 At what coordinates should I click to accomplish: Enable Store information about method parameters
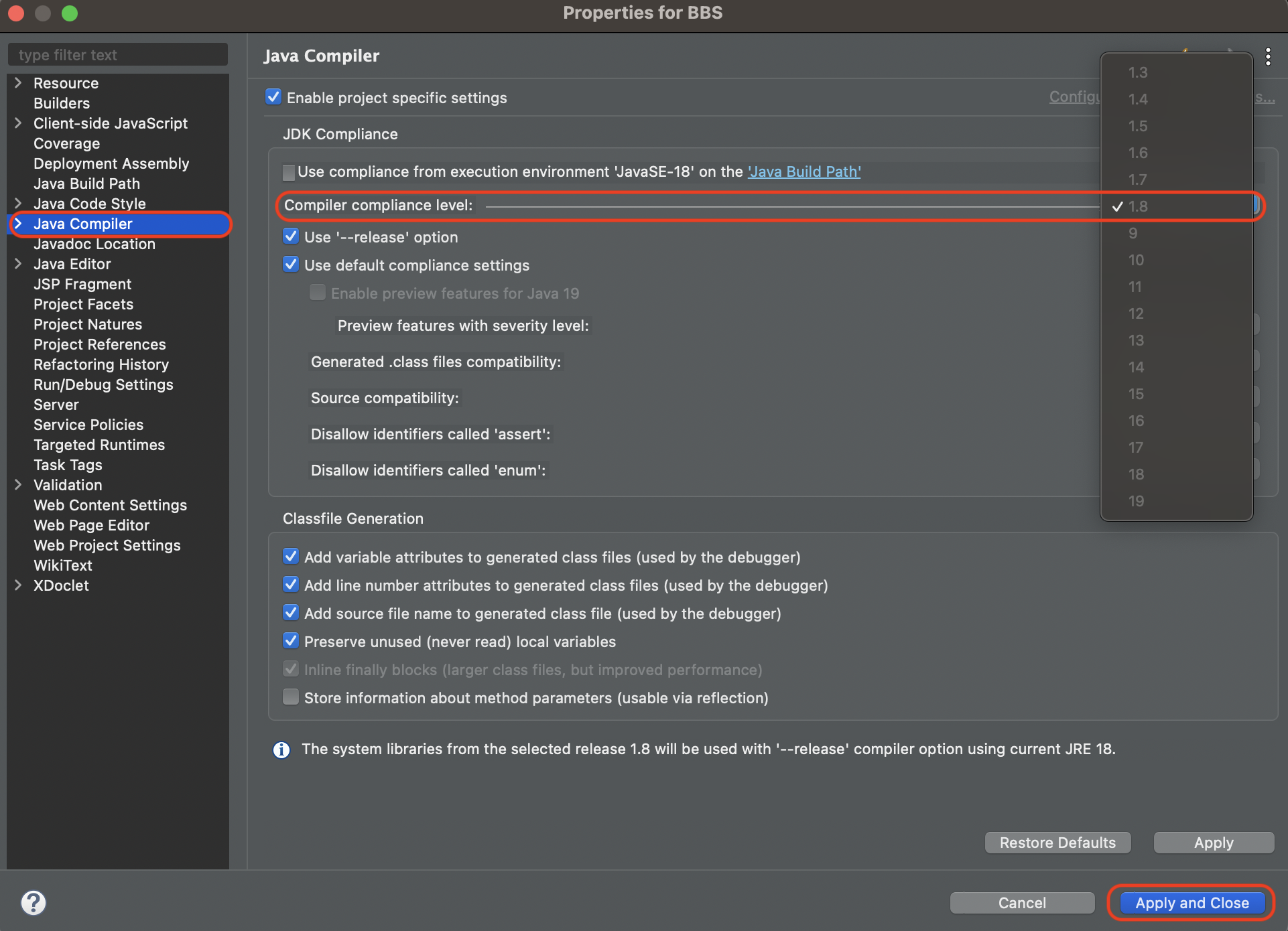291,697
